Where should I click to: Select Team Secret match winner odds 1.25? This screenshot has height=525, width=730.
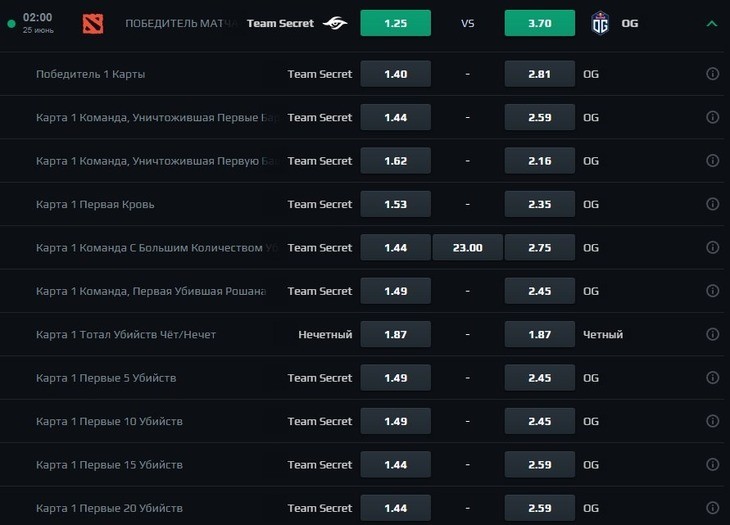(x=396, y=23)
